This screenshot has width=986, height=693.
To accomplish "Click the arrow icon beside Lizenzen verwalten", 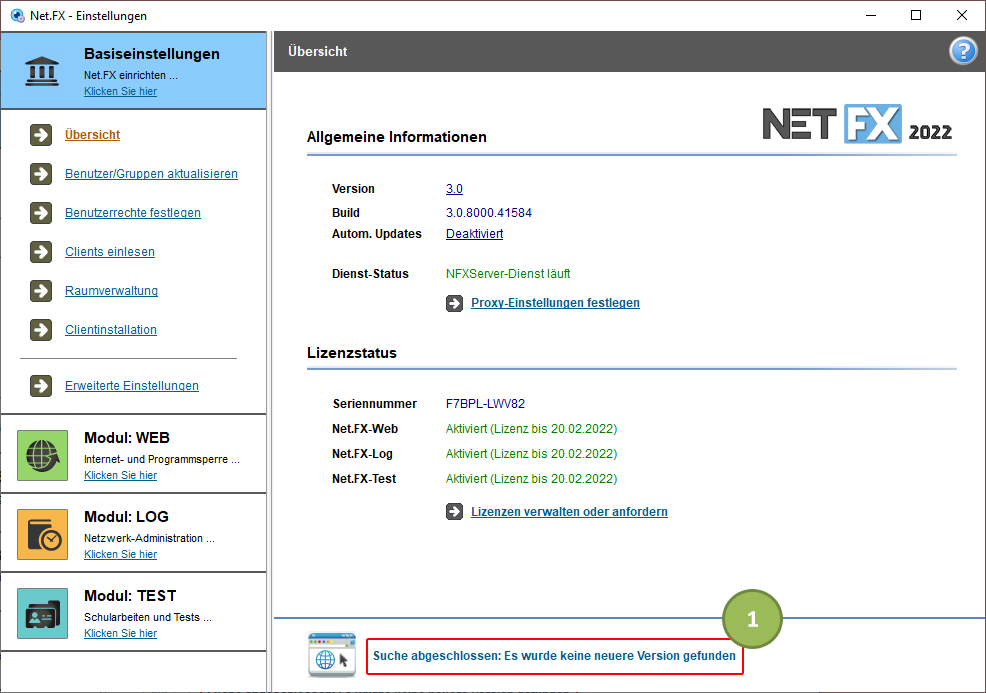I will point(455,512).
